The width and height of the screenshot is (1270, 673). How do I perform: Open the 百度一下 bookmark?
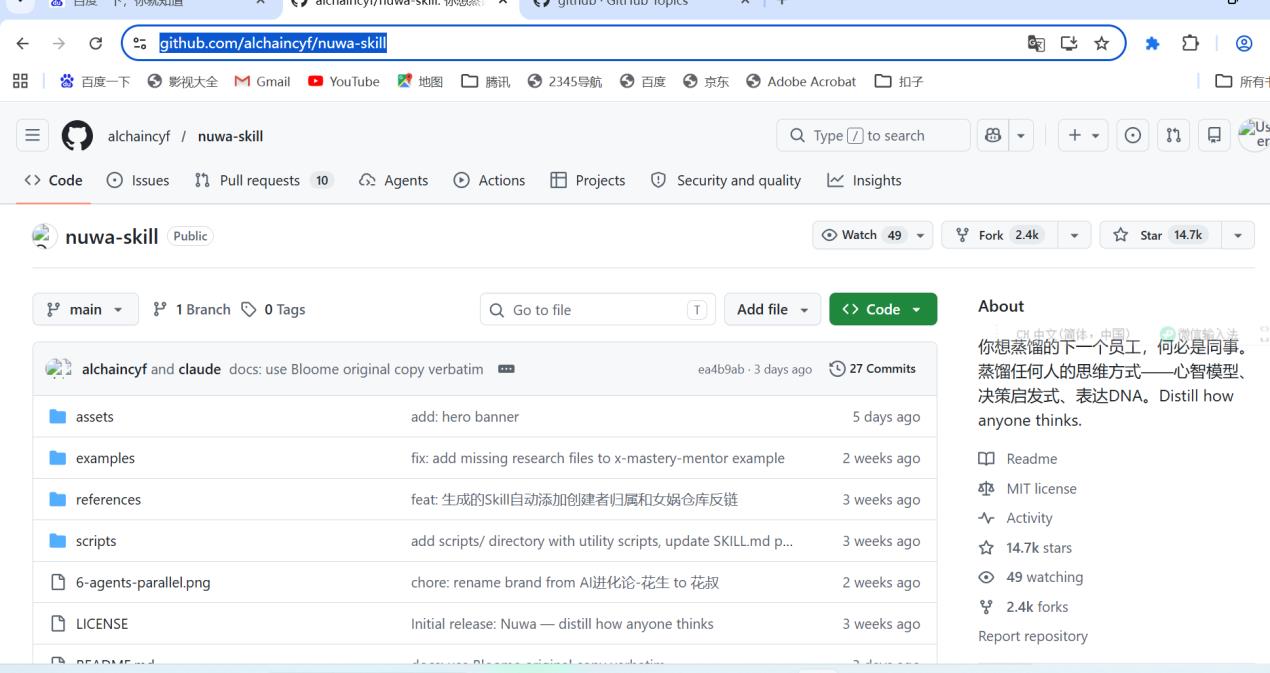(x=96, y=82)
